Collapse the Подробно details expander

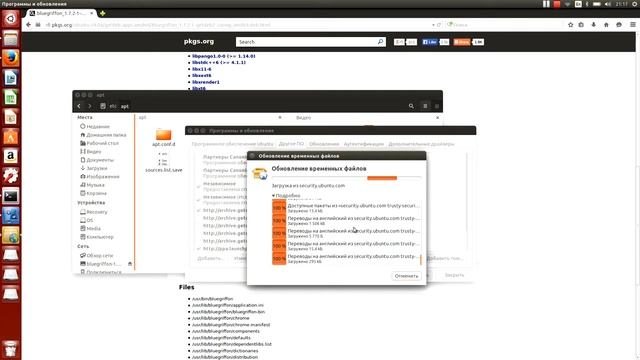coord(286,196)
